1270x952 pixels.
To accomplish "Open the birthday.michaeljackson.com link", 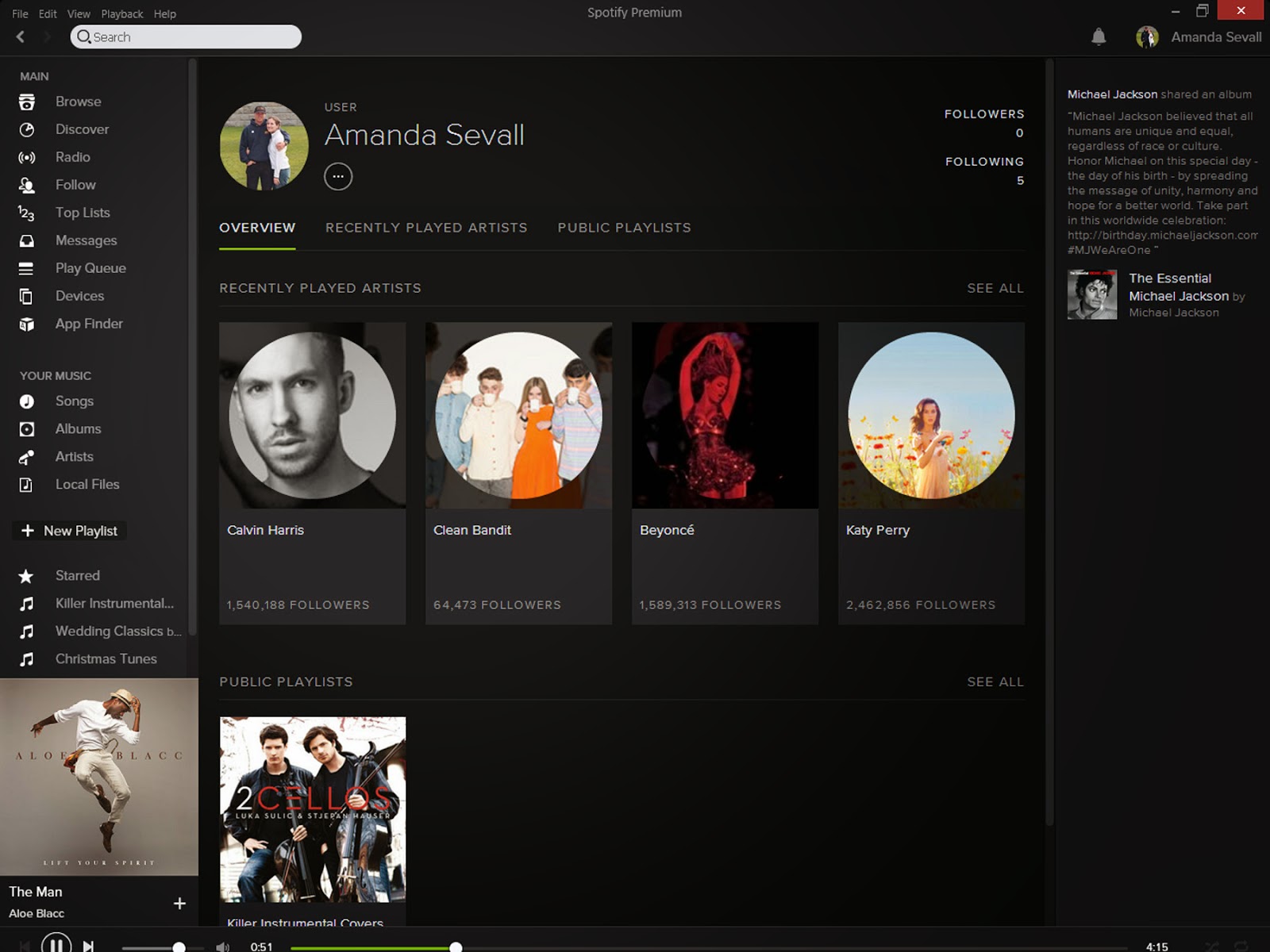I will coord(1162,235).
